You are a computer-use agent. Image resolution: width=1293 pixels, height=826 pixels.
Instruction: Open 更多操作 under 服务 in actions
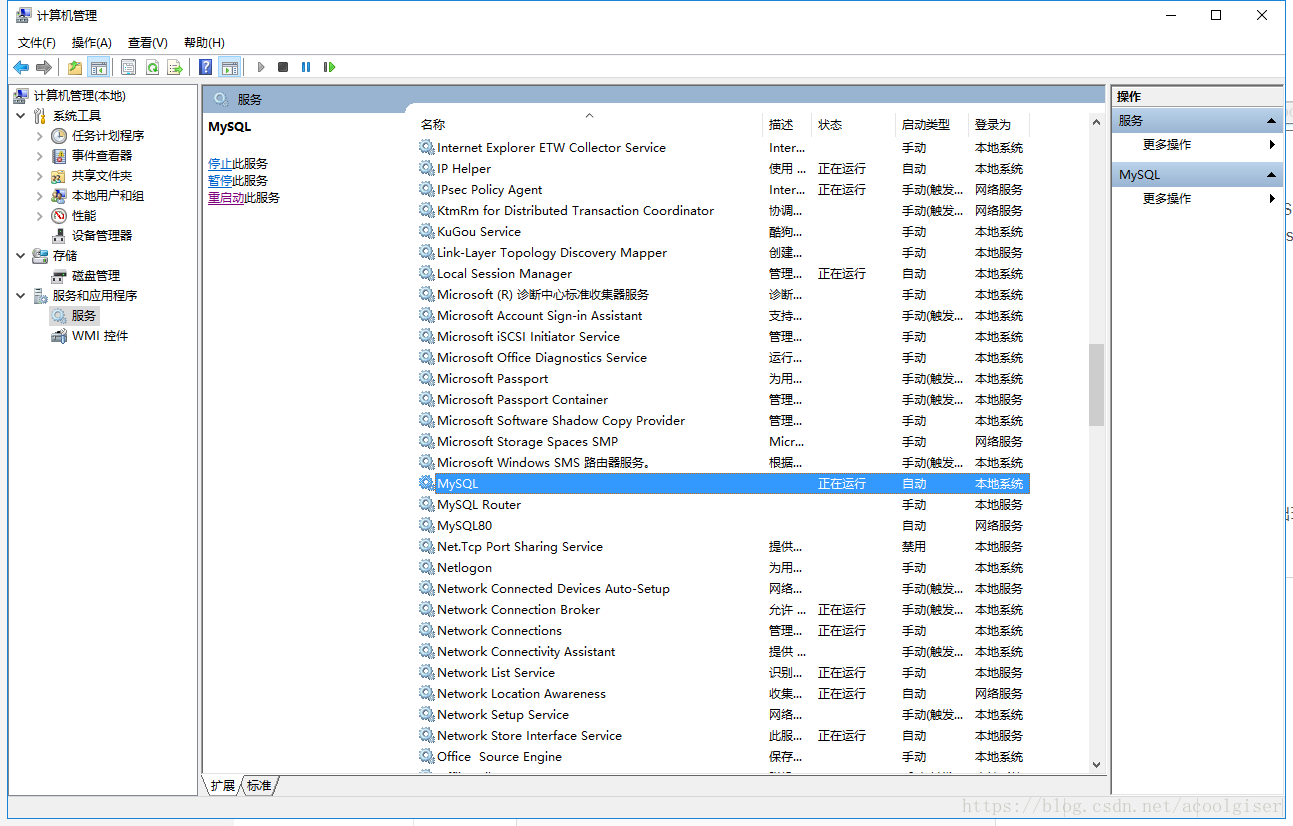(x=1167, y=144)
